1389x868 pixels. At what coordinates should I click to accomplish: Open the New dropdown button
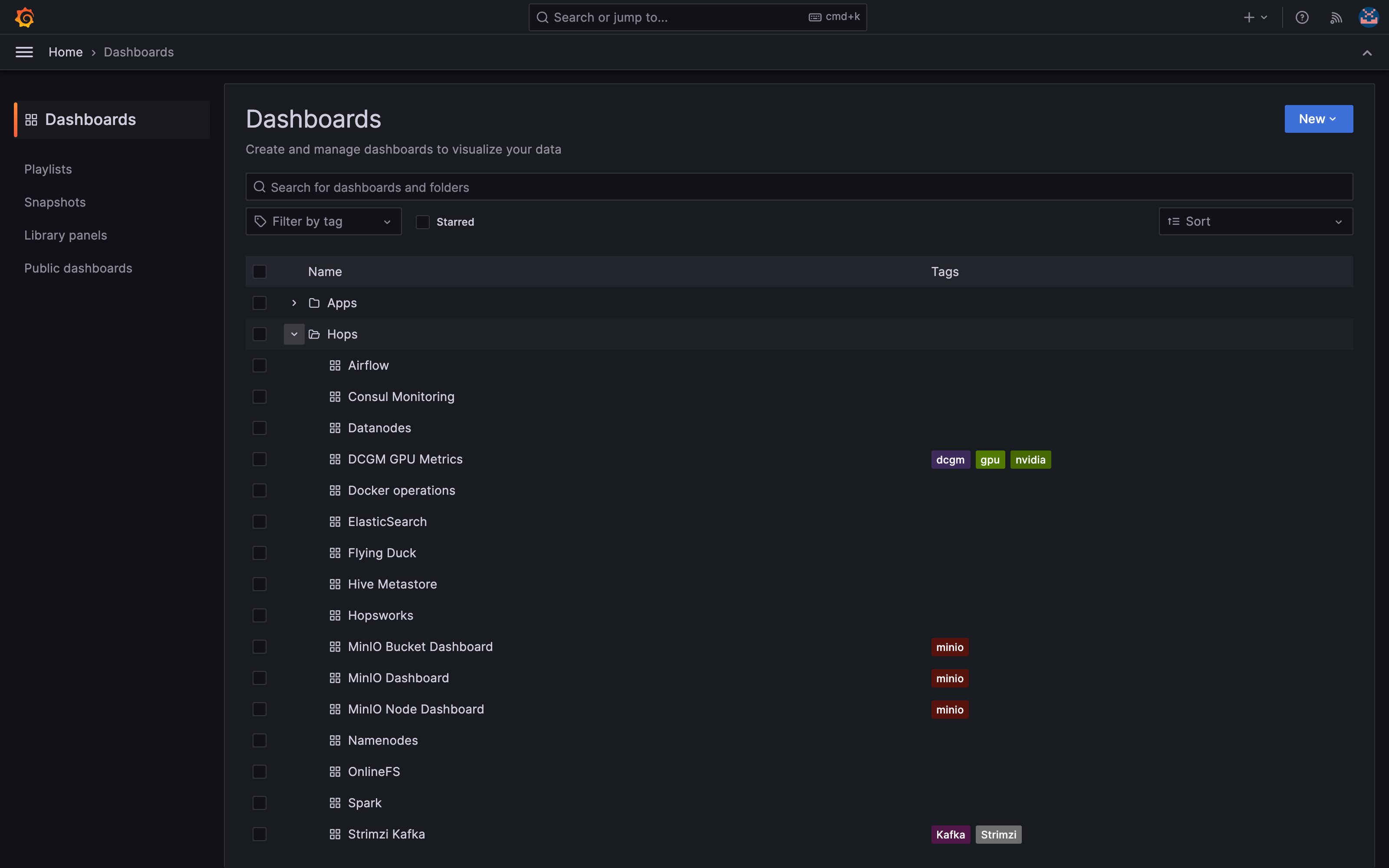click(x=1318, y=119)
